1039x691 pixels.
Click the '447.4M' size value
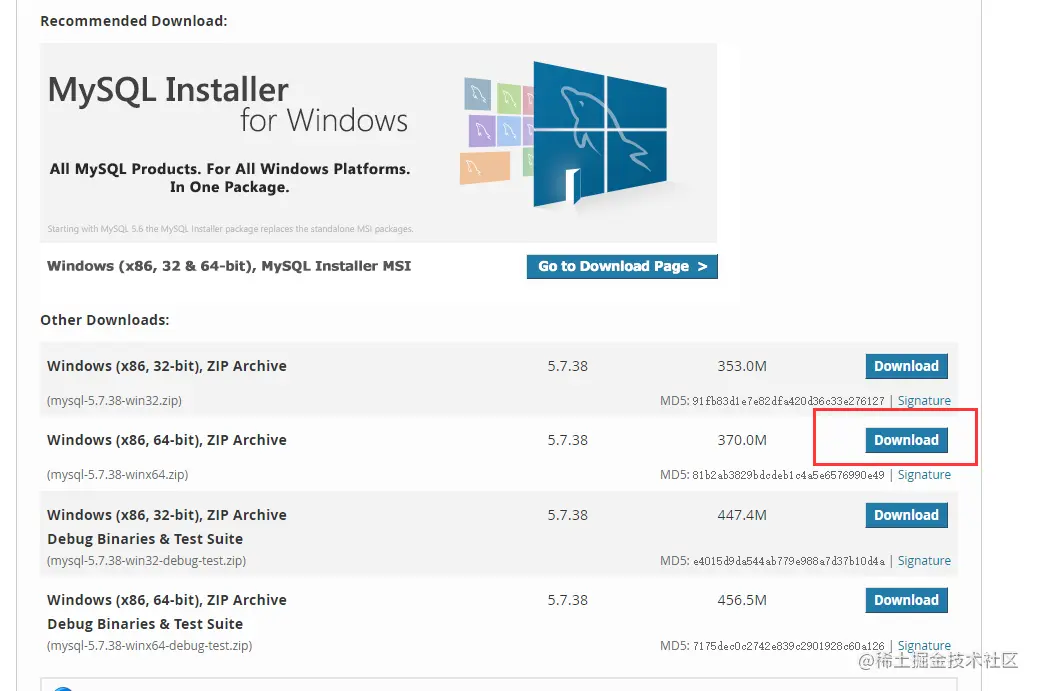tap(742, 515)
